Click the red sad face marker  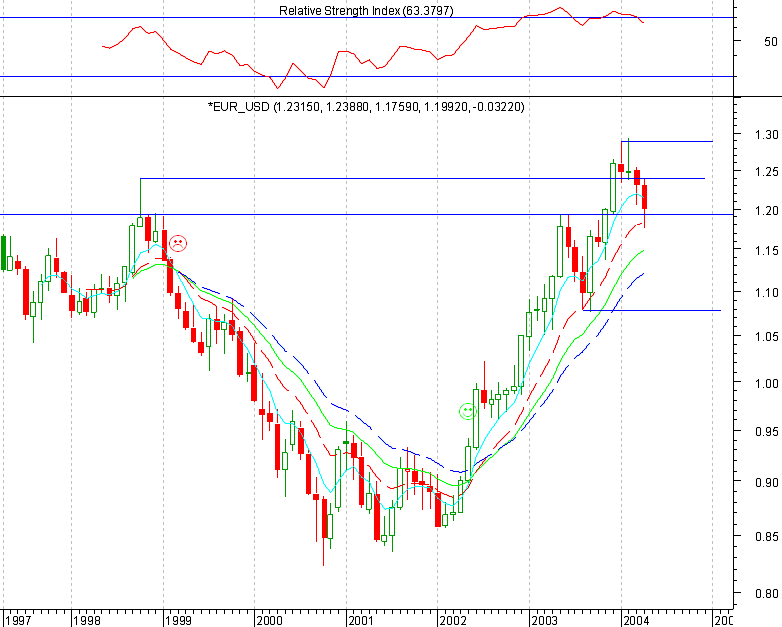178,243
